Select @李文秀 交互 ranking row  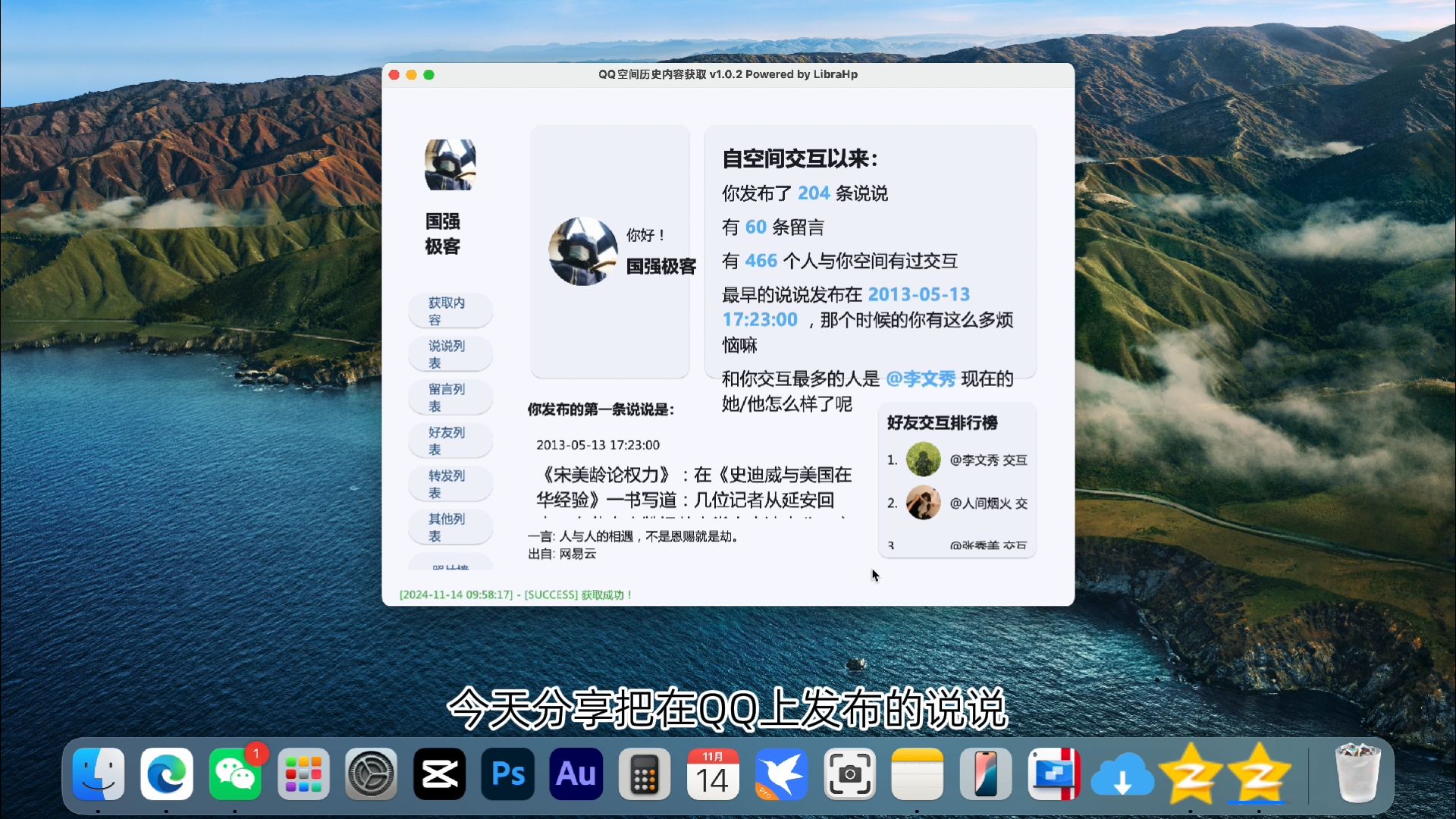click(x=958, y=460)
